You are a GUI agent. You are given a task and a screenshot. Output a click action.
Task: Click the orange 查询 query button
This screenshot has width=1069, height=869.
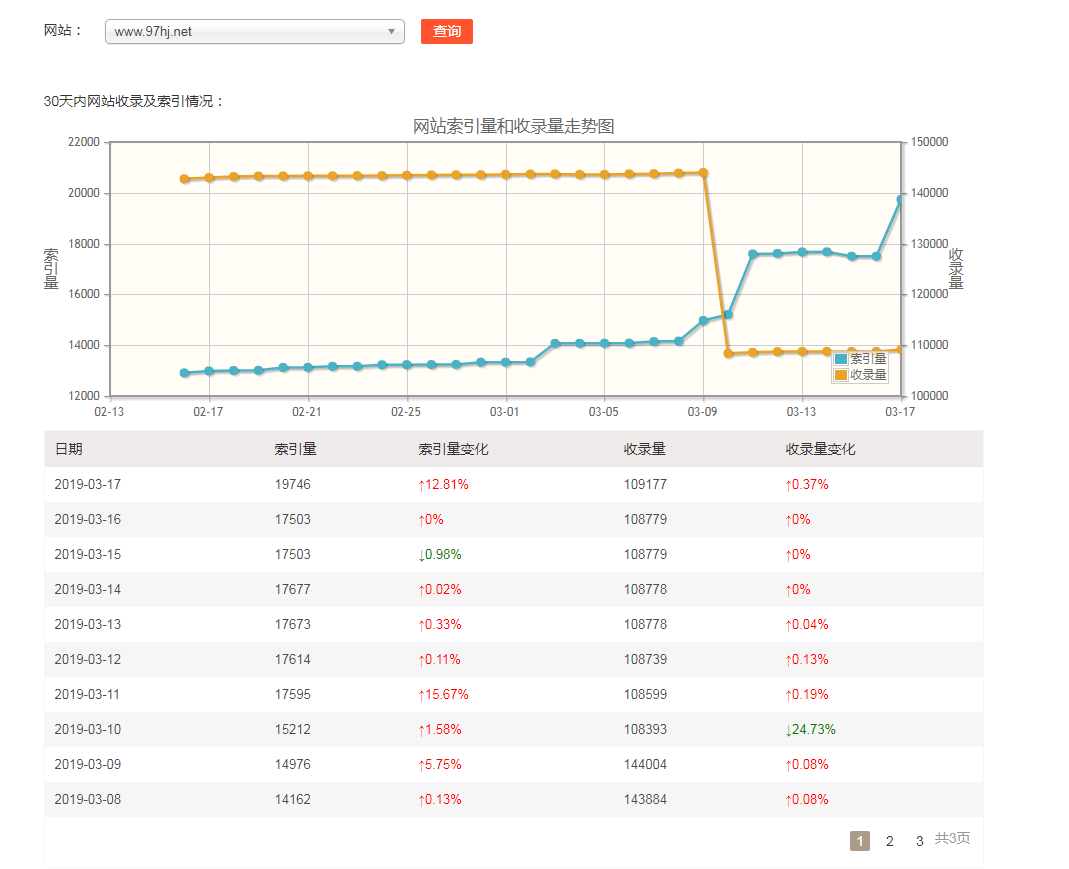(447, 31)
